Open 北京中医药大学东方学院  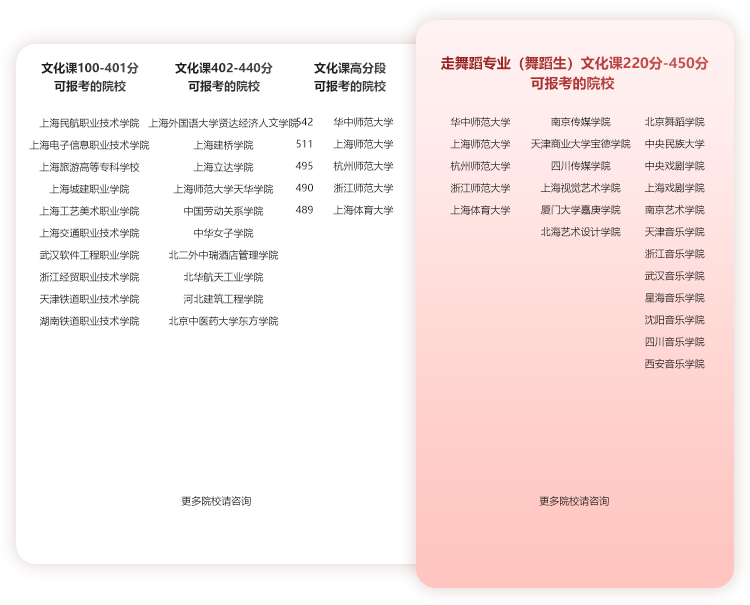[223, 321]
